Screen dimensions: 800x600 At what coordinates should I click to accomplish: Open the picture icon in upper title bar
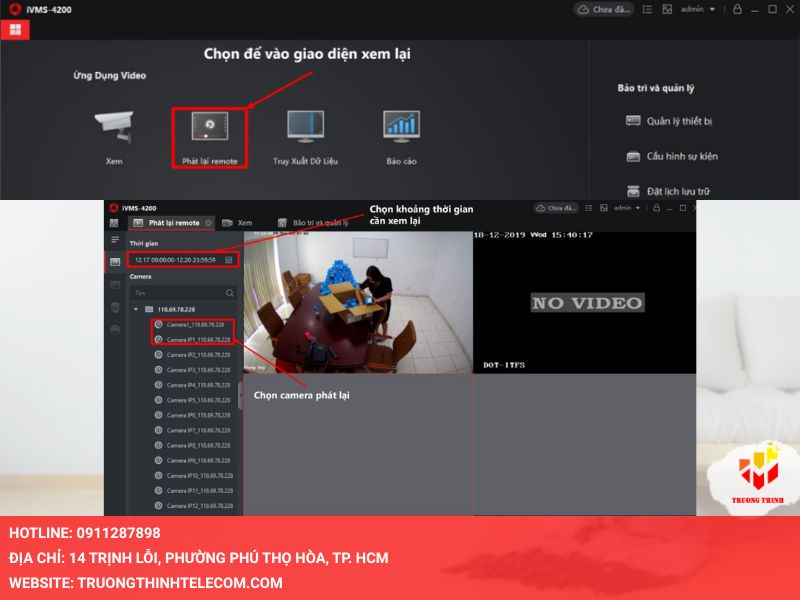click(x=667, y=9)
